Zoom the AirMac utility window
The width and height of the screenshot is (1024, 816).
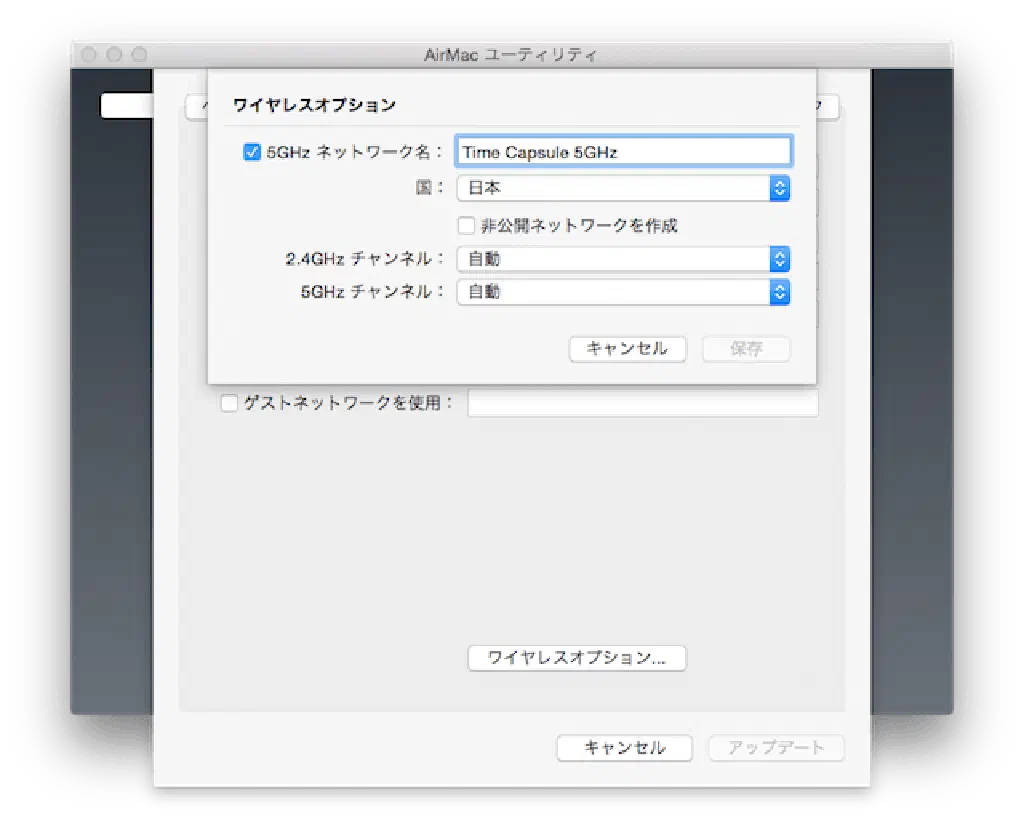139,54
